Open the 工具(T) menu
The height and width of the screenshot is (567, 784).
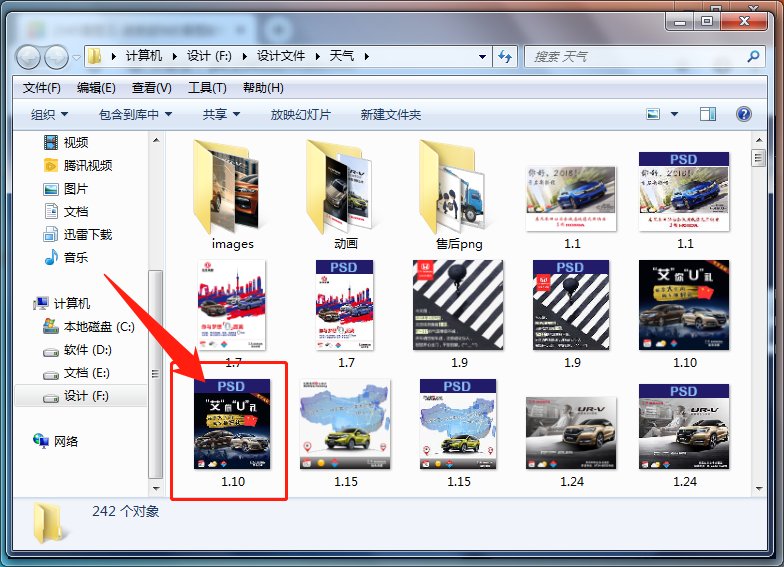(207, 88)
